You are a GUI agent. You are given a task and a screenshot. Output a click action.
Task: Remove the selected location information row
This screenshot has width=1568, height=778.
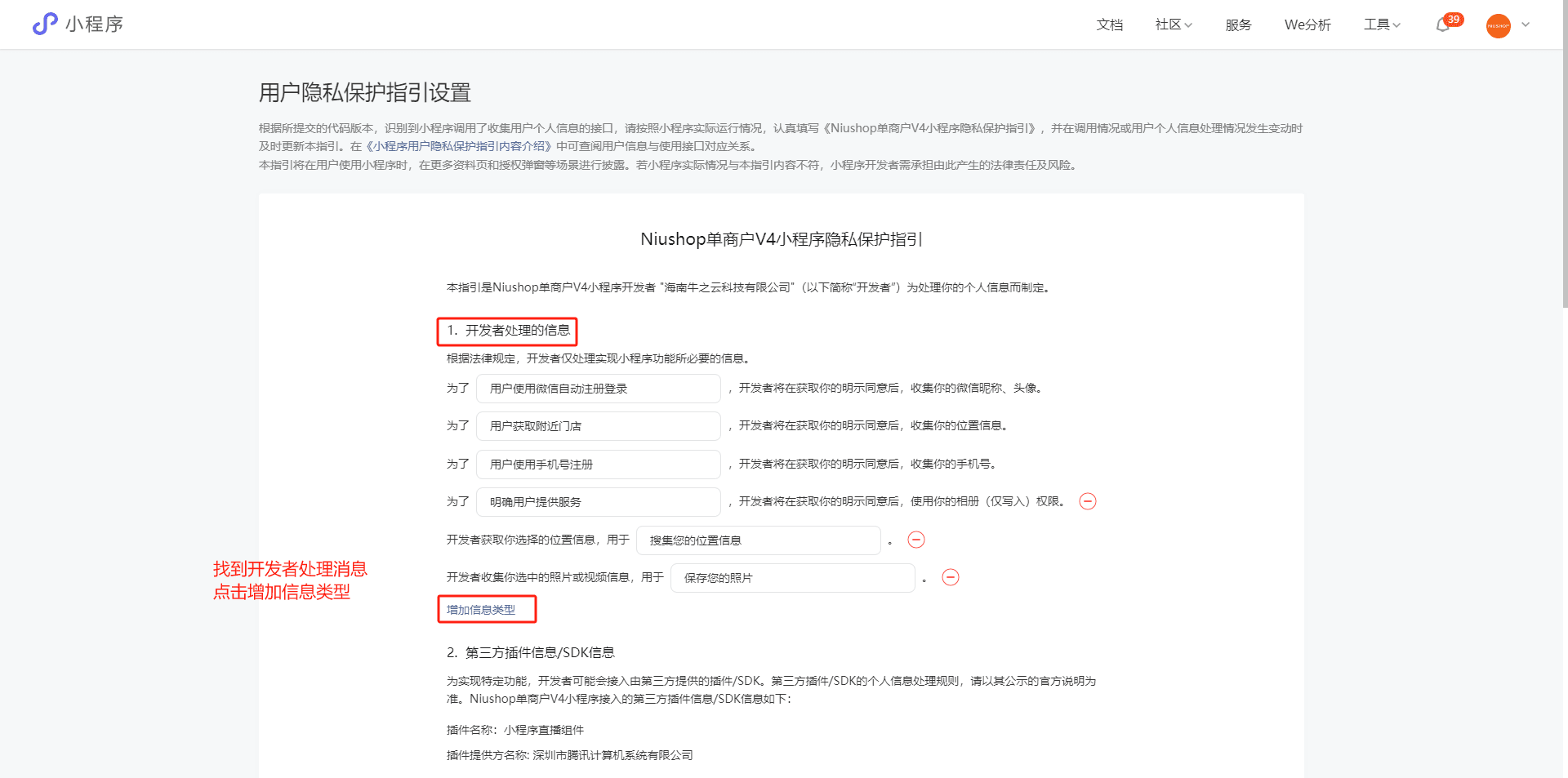[x=916, y=540]
